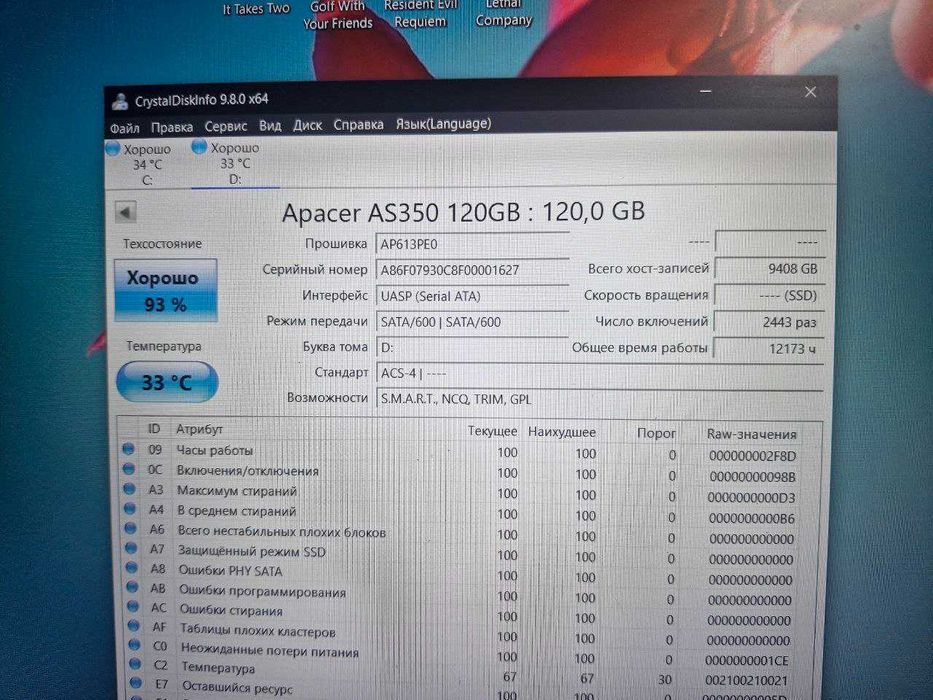The image size is (933, 700).
Task: Close the CrystalDiskInfo window
Action: tap(810, 92)
